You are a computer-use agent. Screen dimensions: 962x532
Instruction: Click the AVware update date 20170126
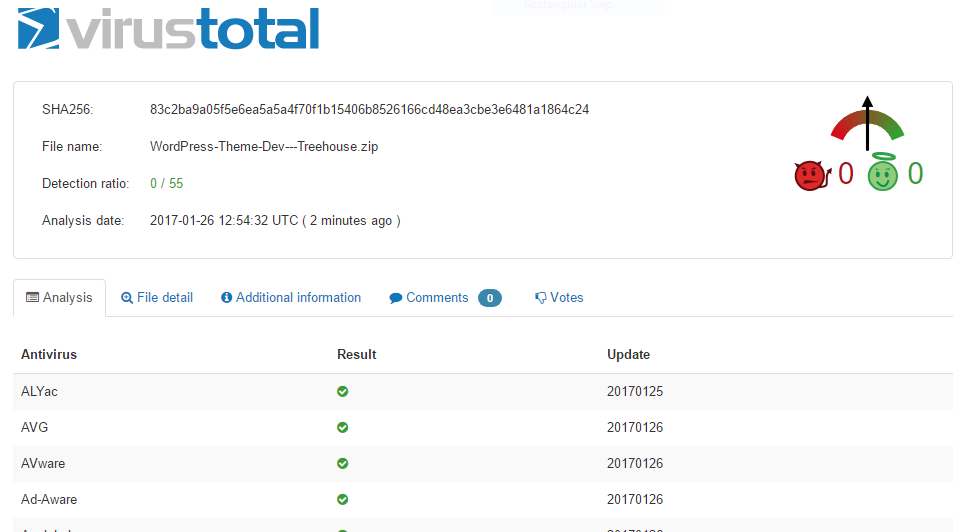(x=635, y=463)
